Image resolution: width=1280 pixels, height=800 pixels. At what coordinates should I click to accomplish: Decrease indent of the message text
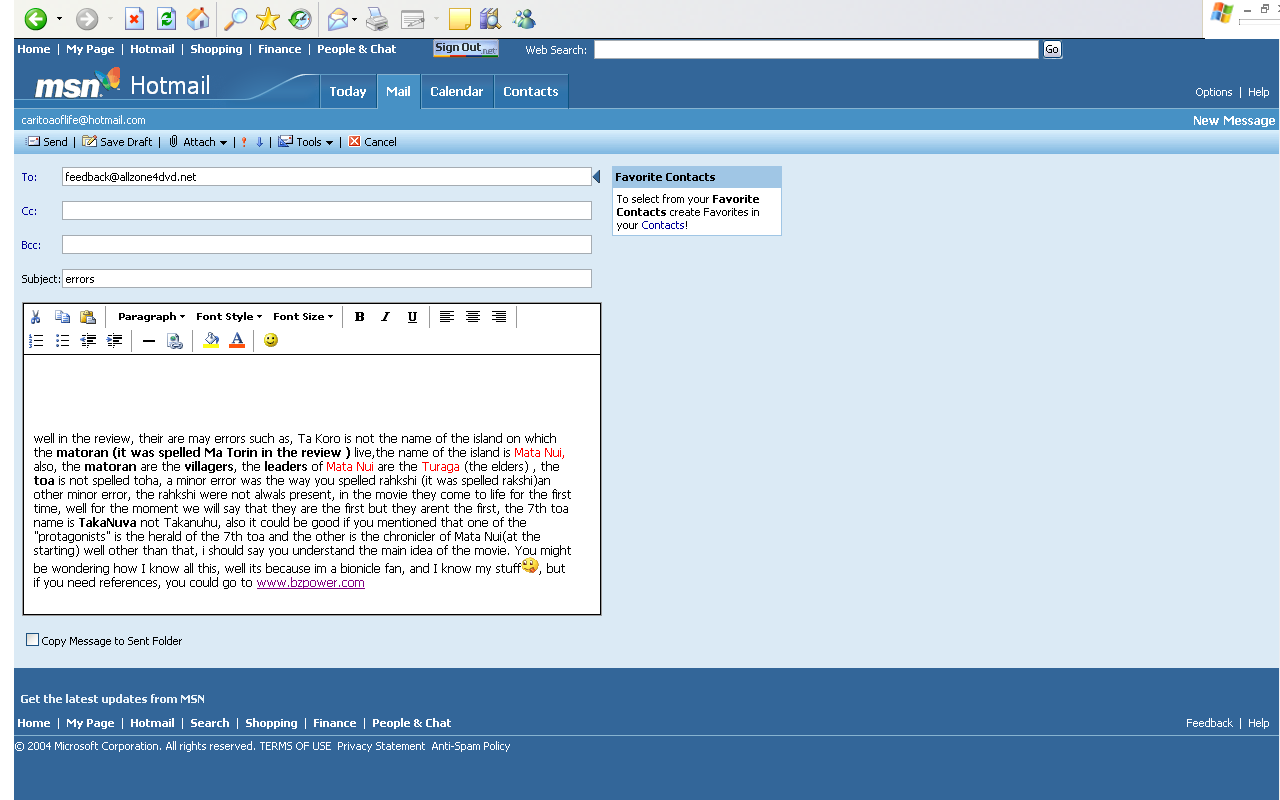pos(88,341)
